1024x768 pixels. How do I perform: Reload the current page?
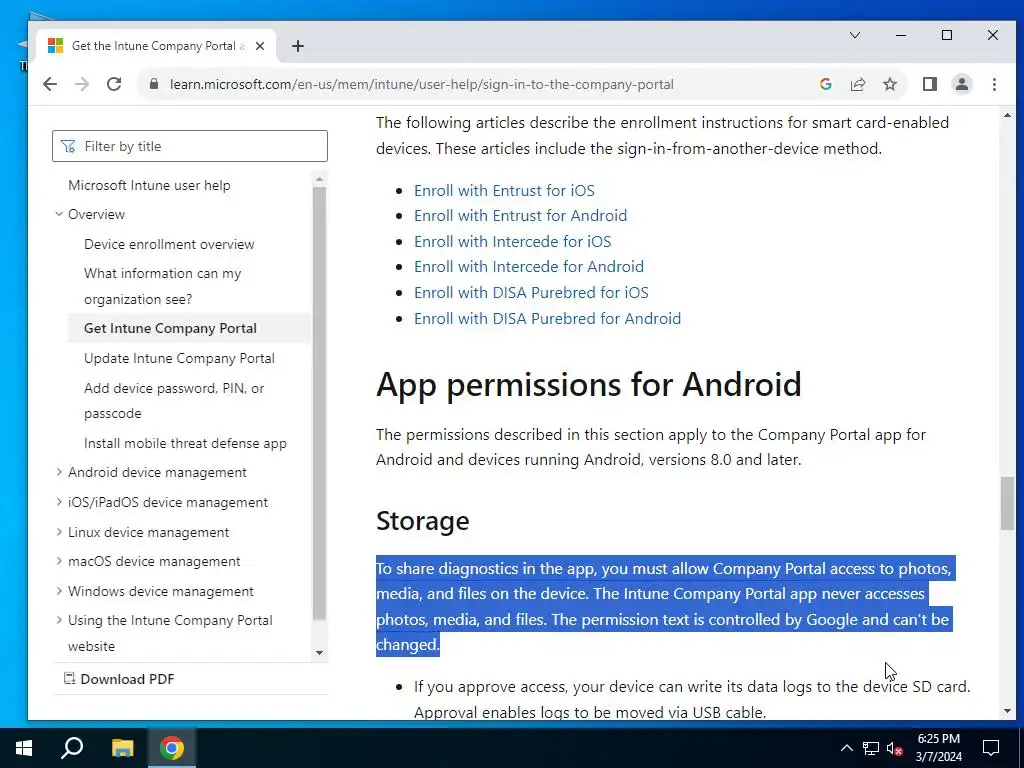point(114,84)
